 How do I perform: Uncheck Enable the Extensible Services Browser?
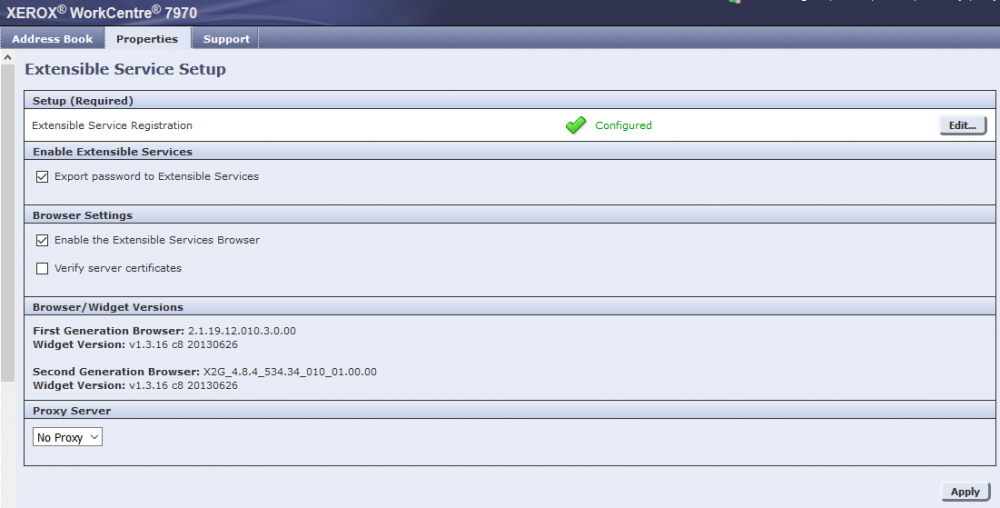pyautogui.click(x=42, y=241)
